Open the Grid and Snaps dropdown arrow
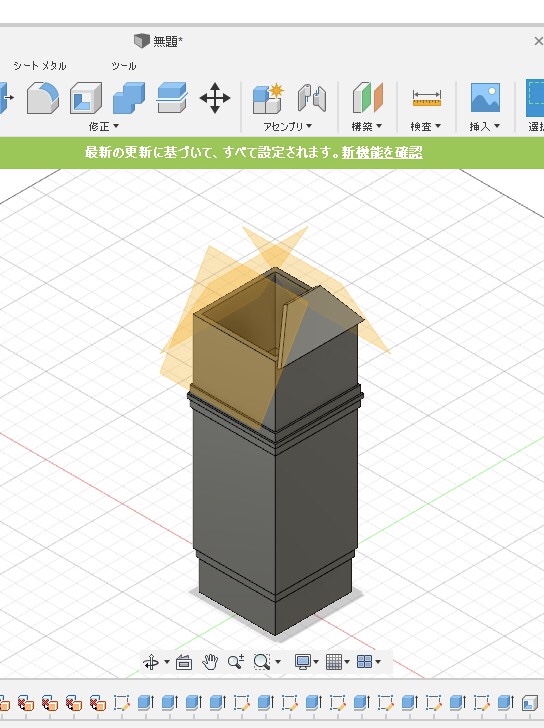This screenshot has height=728, width=544. (347, 662)
